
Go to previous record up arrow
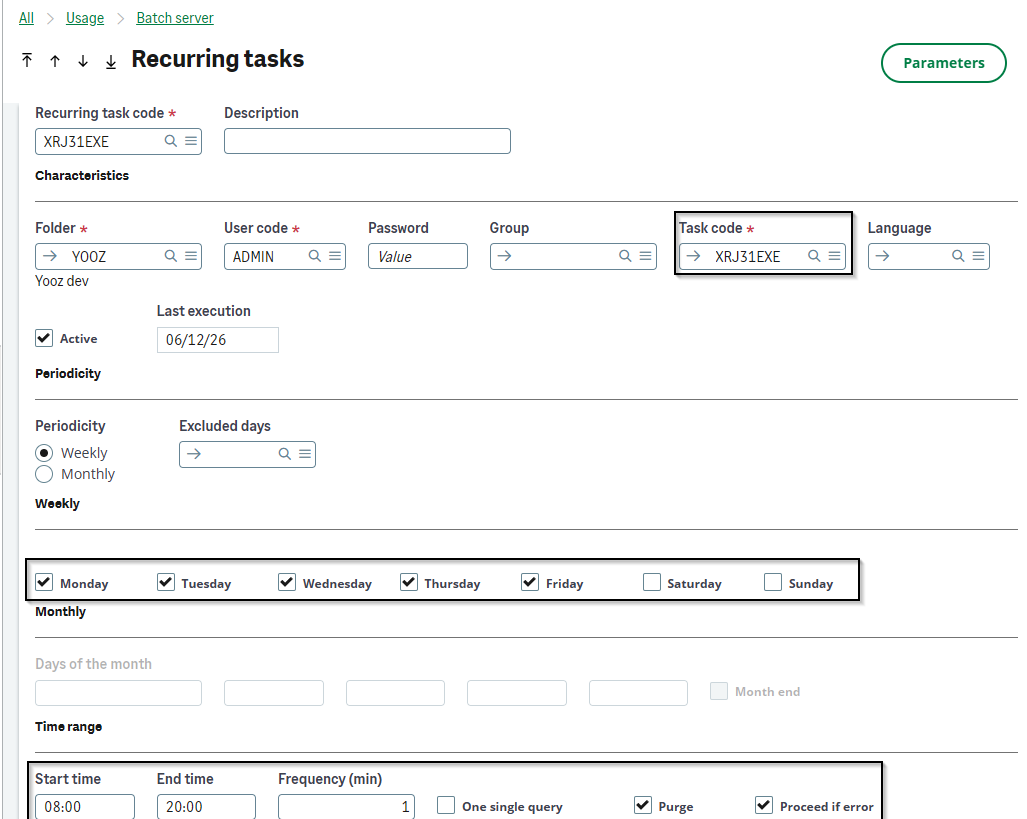coord(55,61)
